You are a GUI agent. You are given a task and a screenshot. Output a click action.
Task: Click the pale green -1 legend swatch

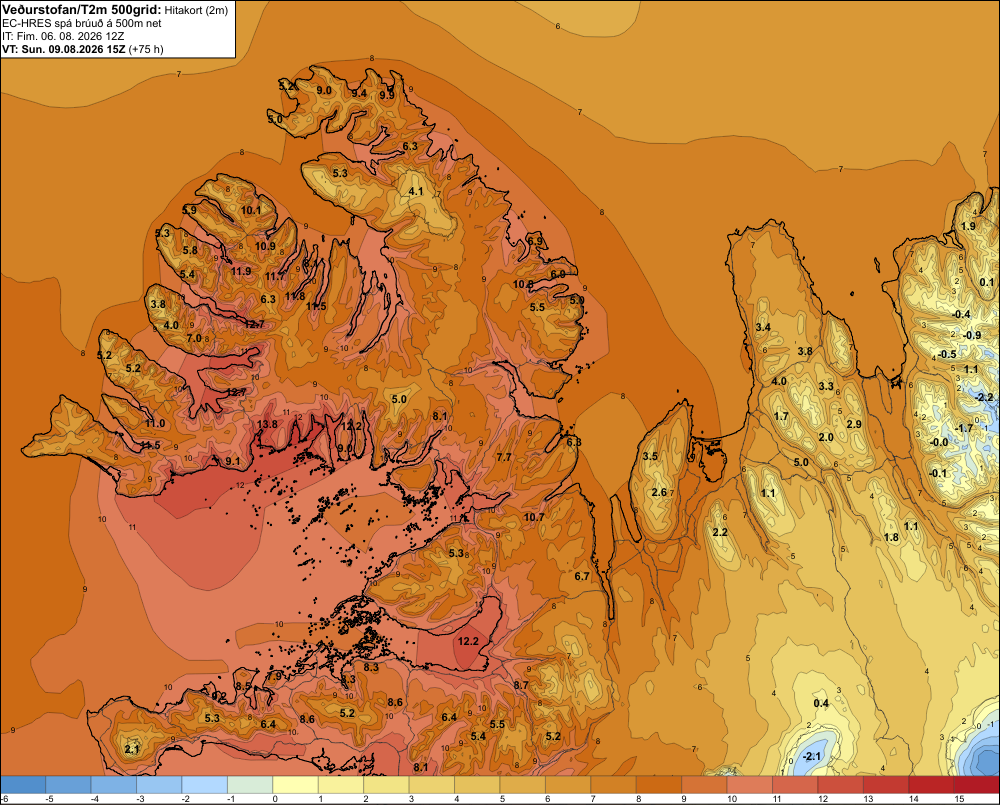click(250, 785)
